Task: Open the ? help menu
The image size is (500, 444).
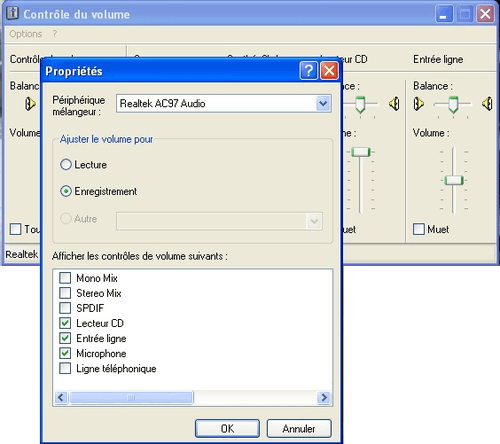Action: [x=55, y=34]
